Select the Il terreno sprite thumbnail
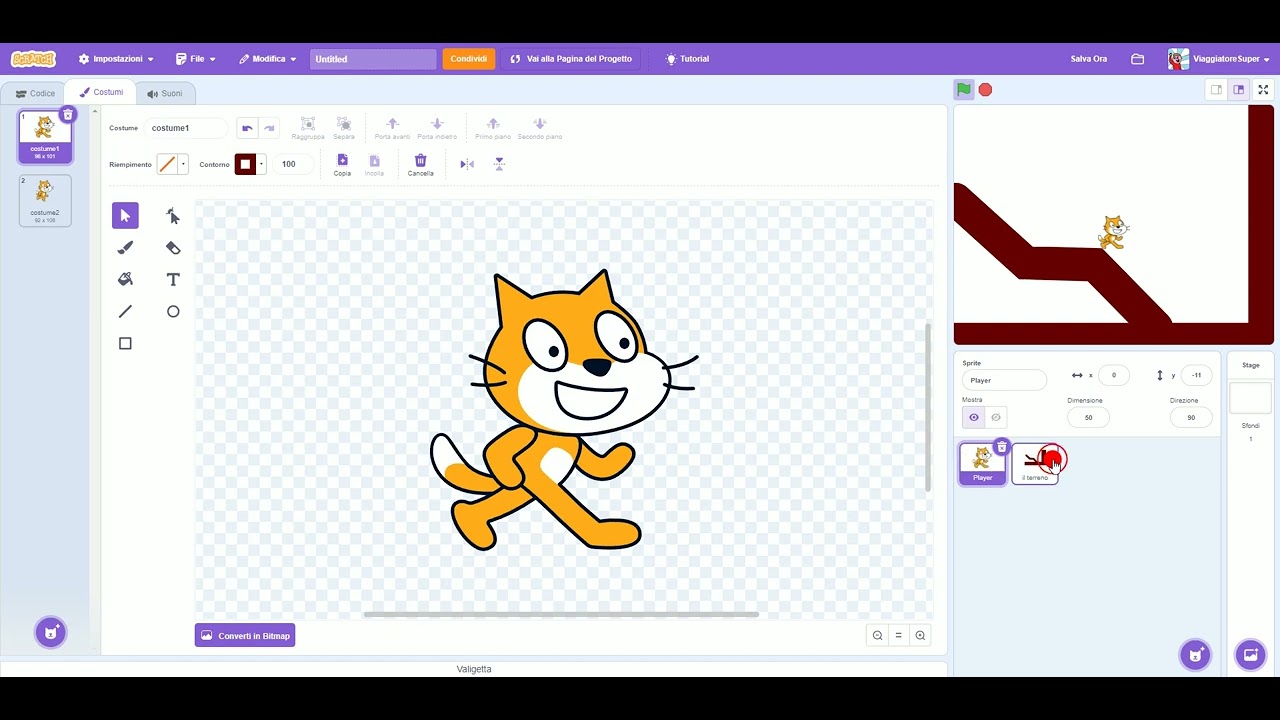1280x720 pixels. (x=1035, y=464)
